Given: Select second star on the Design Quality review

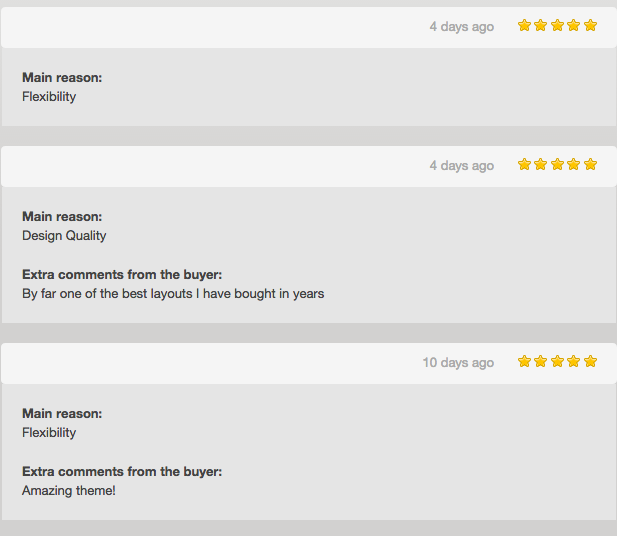Looking at the screenshot, I should pyautogui.click(x=541, y=165).
